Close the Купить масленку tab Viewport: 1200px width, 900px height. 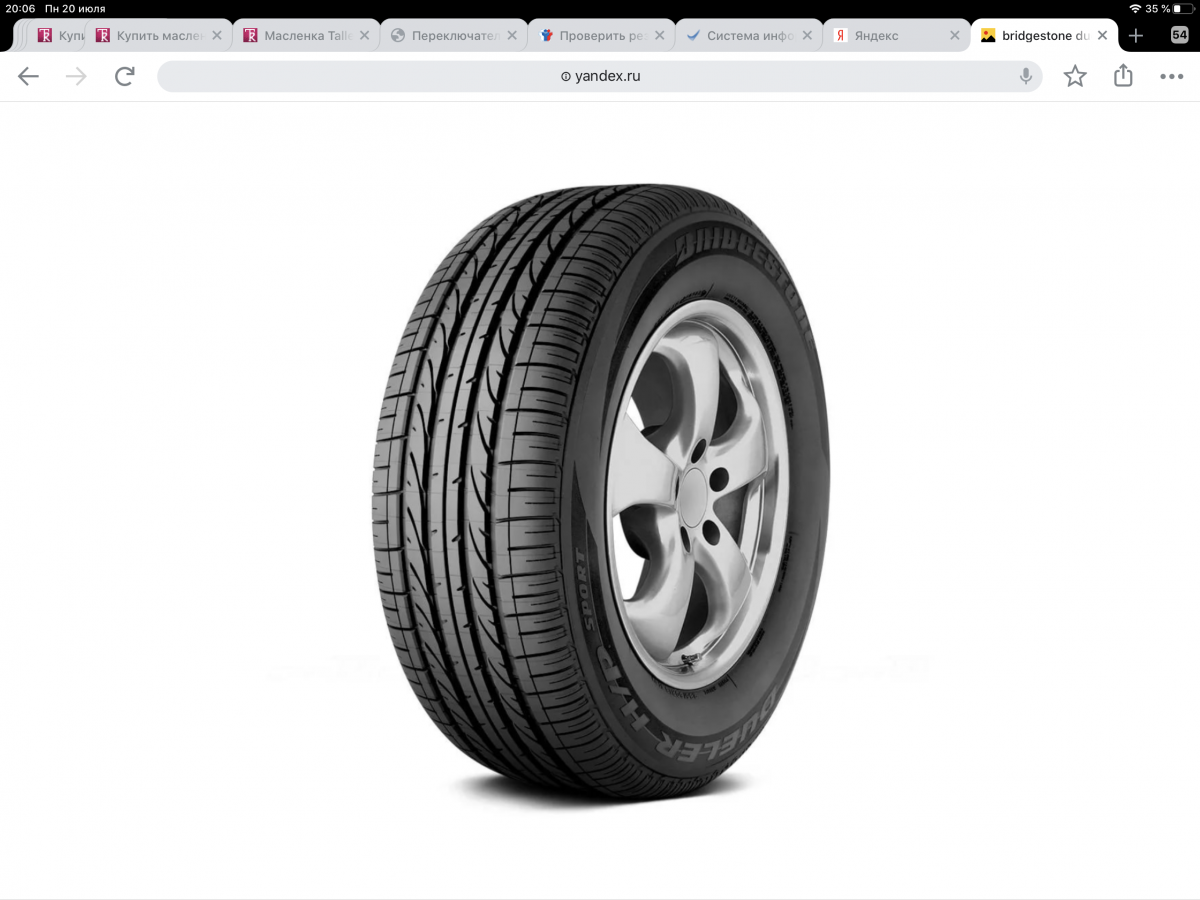216,35
